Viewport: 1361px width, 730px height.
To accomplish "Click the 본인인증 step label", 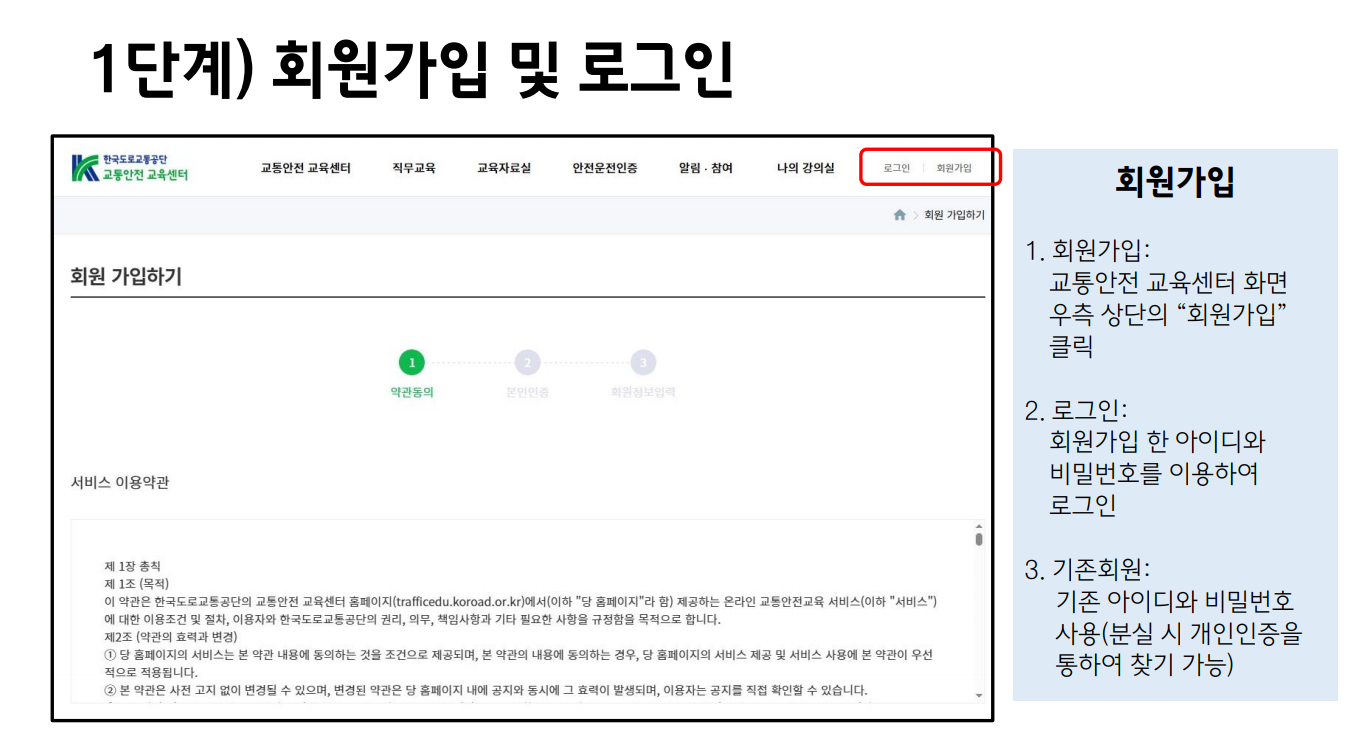I will point(527,393).
